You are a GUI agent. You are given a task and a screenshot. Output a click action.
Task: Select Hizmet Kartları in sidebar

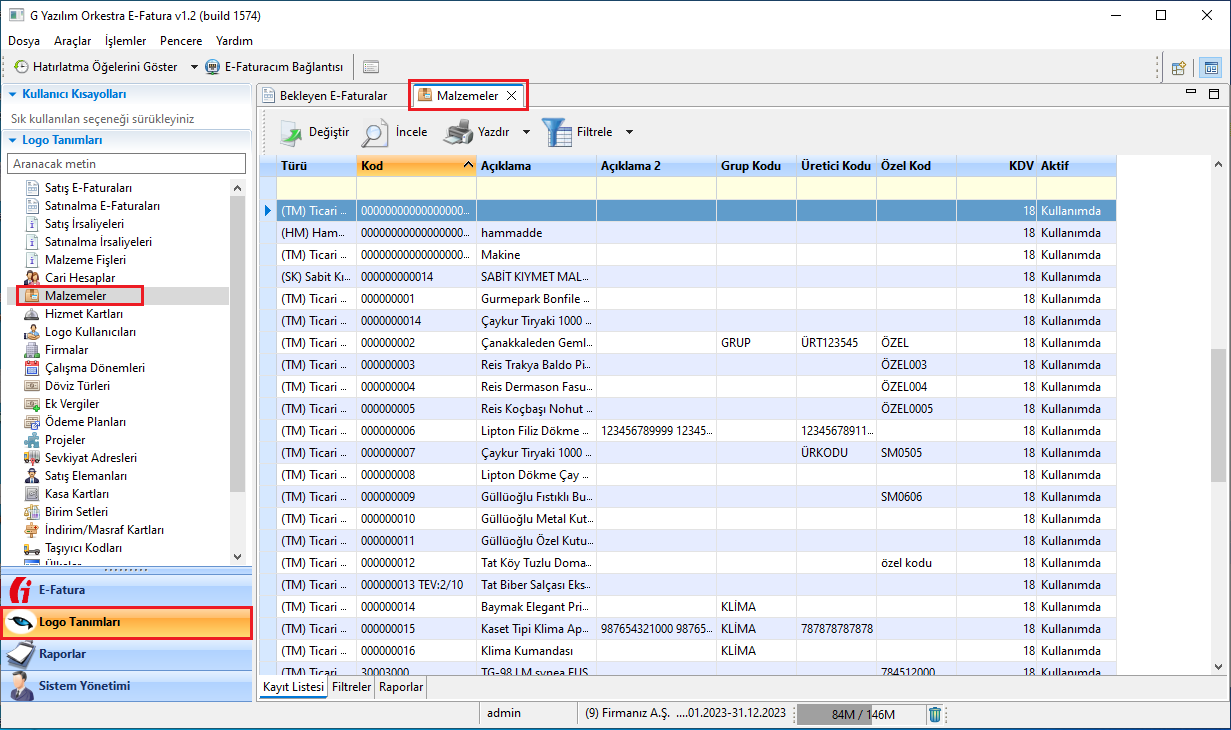pyautogui.click(x=84, y=314)
